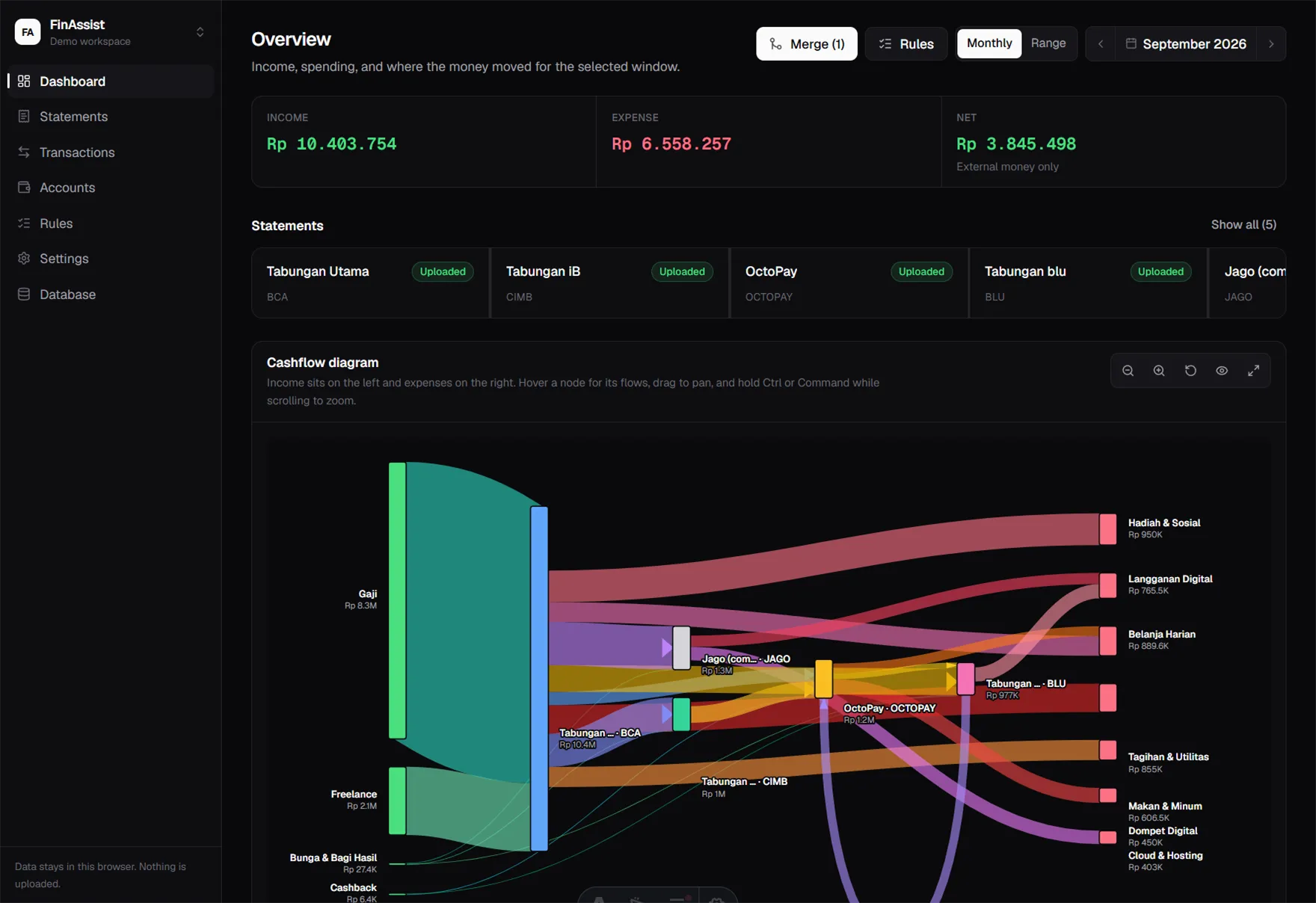This screenshot has height=903, width=1316.
Task: Toggle diagram visibility eye icon
Action: [x=1222, y=371]
